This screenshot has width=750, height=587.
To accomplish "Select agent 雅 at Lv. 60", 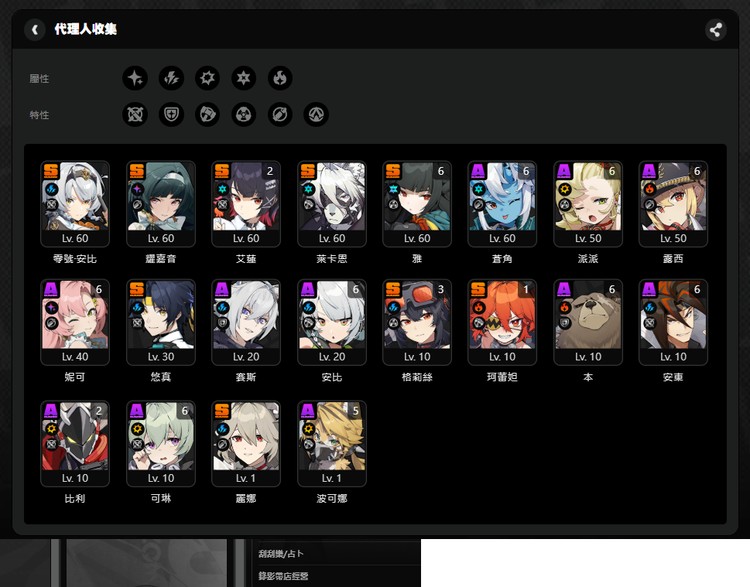I will (417, 204).
